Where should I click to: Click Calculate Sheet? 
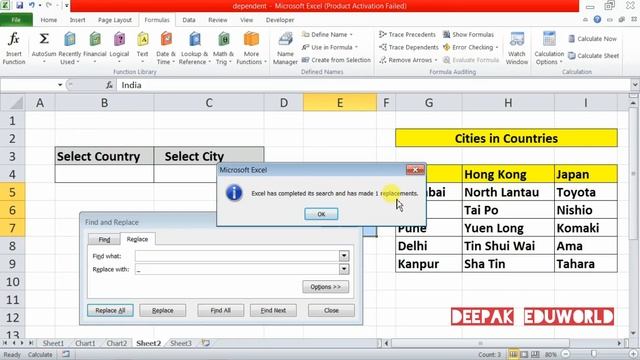coord(594,56)
